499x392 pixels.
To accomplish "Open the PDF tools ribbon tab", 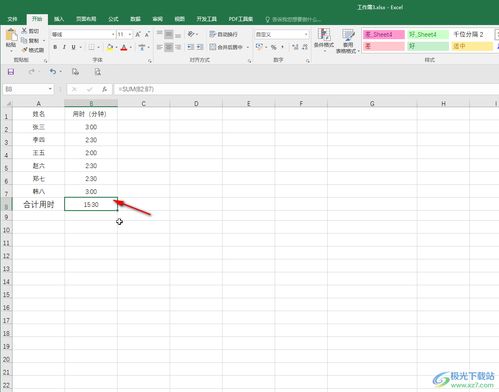I will tap(241, 19).
